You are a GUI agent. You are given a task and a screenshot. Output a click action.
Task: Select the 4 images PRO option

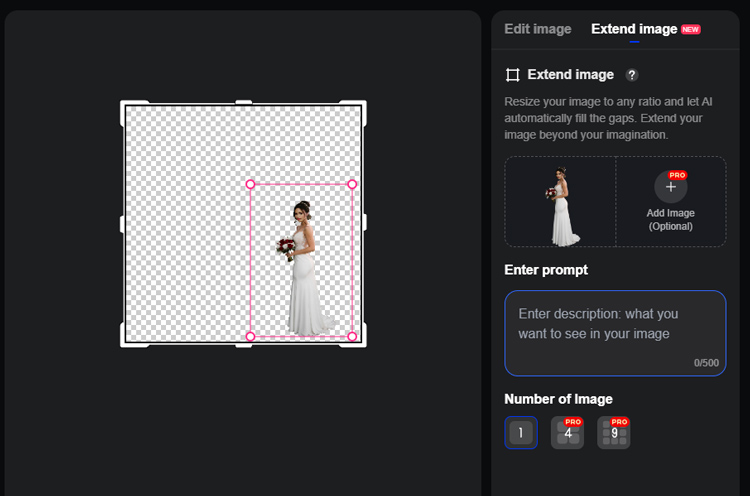[567, 433]
